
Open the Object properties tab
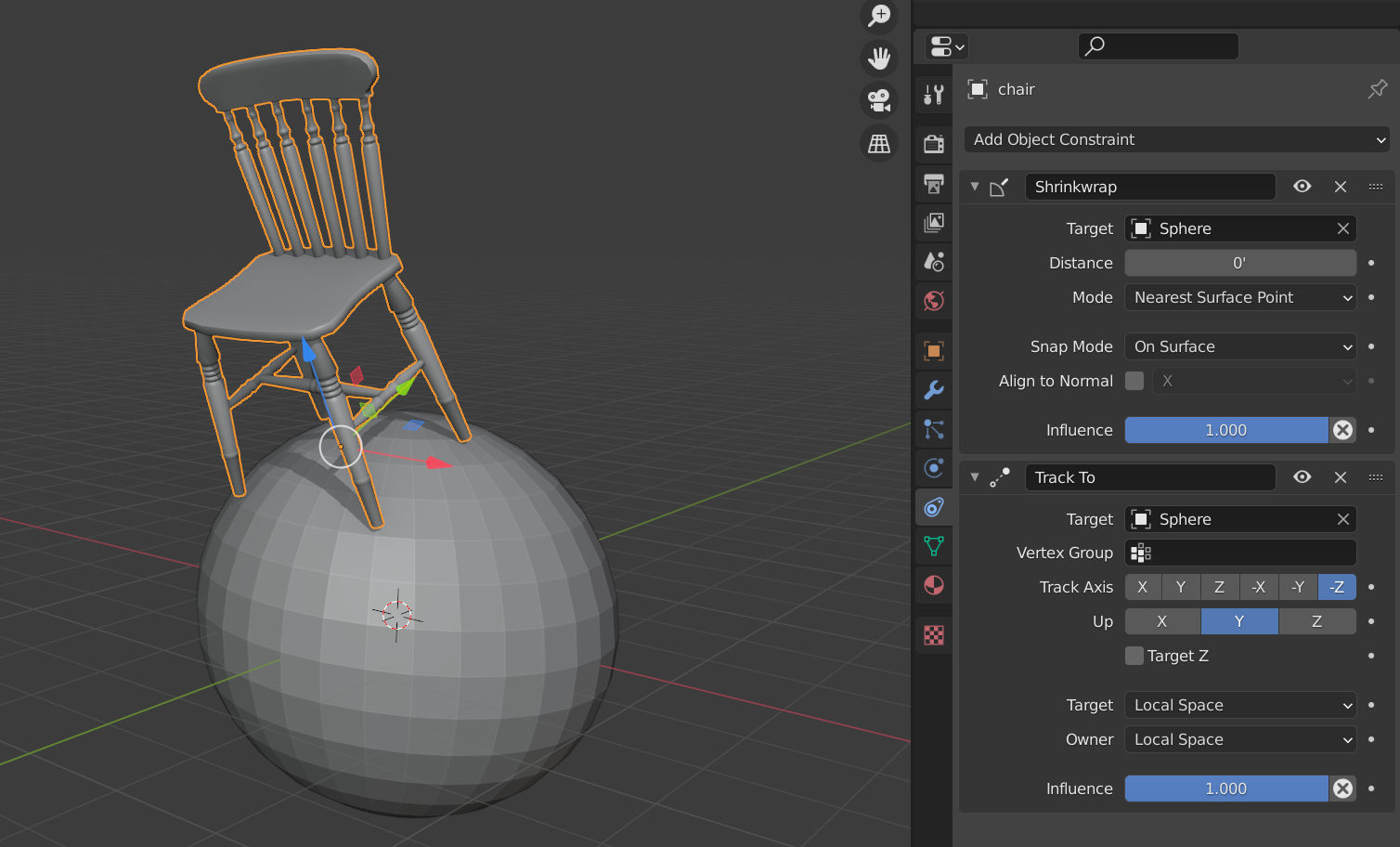[x=934, y=350]
